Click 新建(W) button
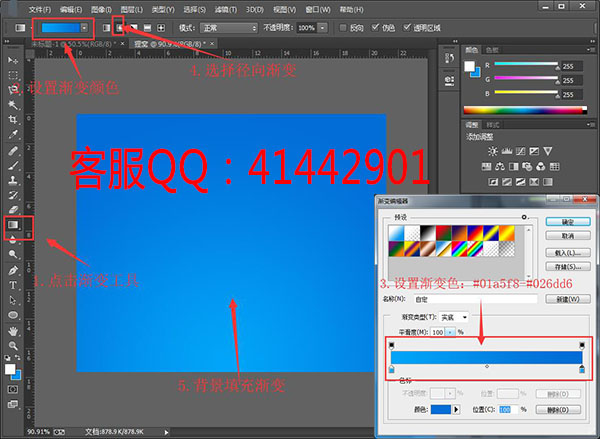The image size is (600, 439). tap(568, 299)
